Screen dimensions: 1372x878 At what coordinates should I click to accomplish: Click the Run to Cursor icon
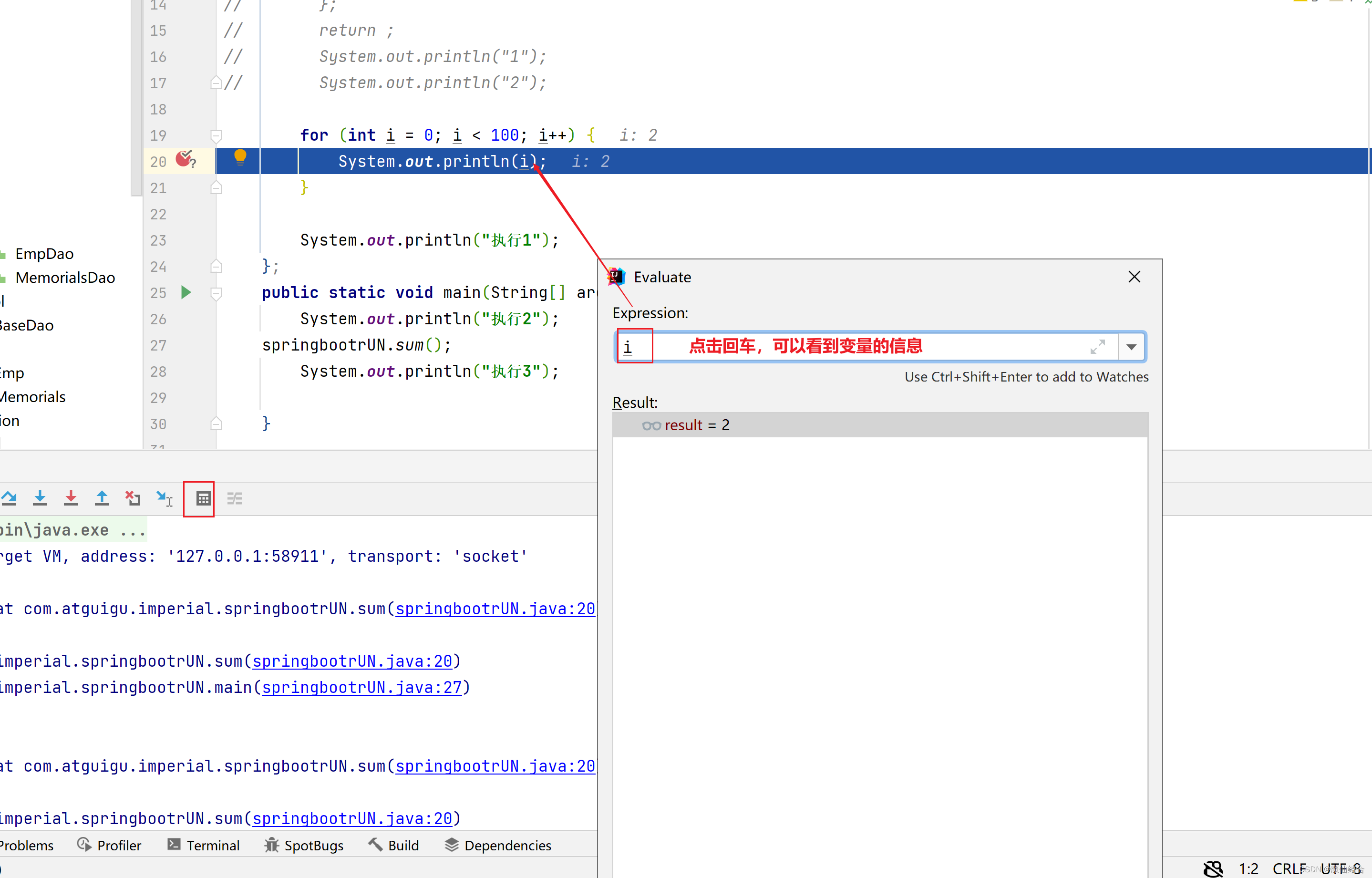click(164, 498)
